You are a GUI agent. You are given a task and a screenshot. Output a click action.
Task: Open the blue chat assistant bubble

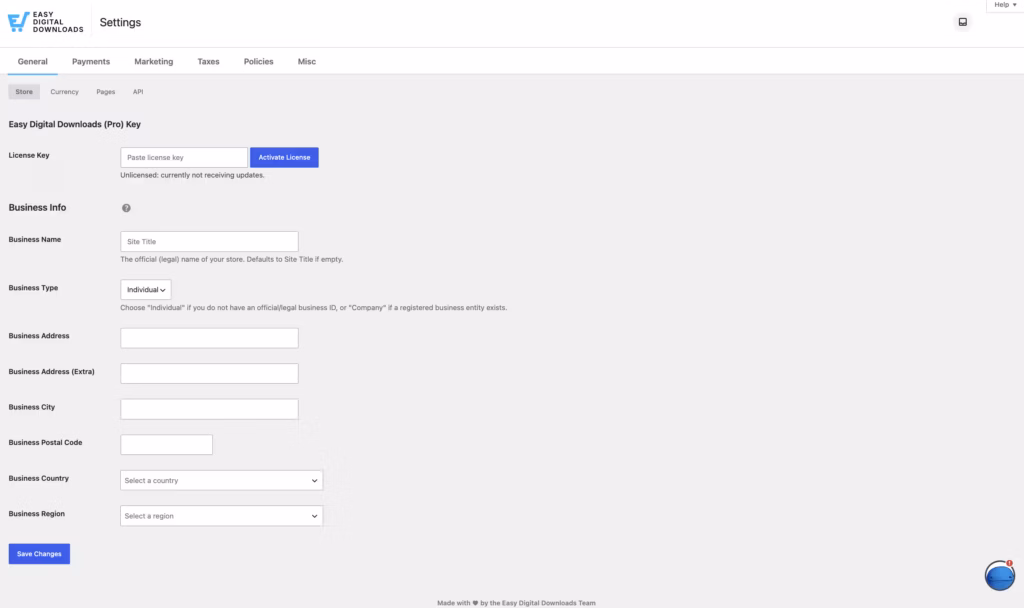click(x=1000, y=575)
